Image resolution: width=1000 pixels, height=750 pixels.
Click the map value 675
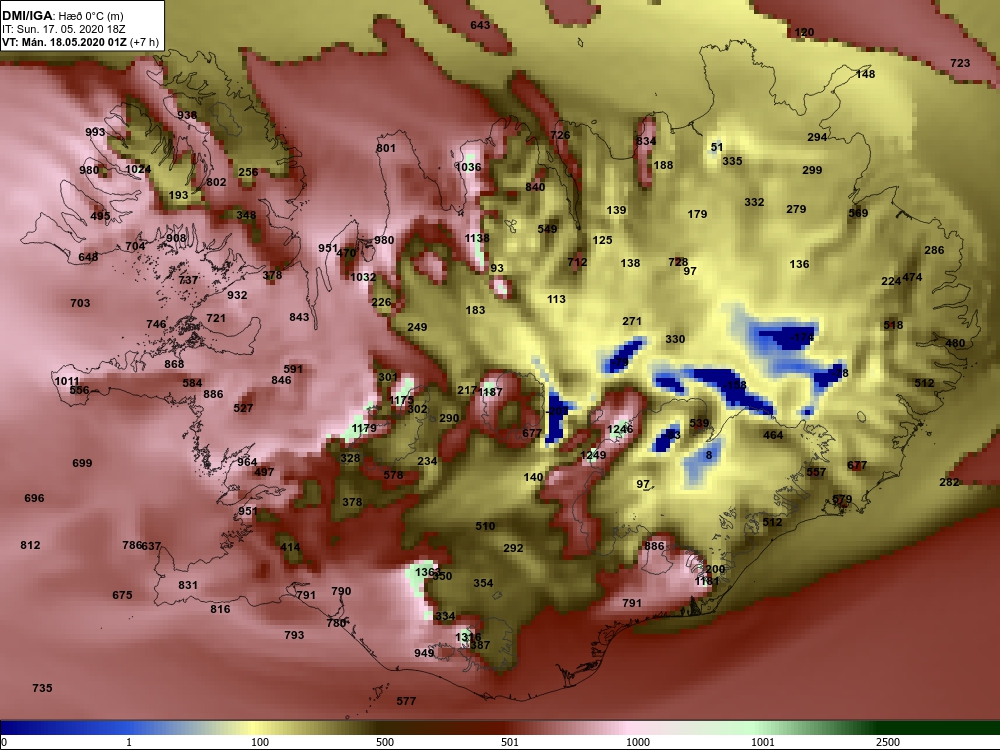(x=122, y=595)
